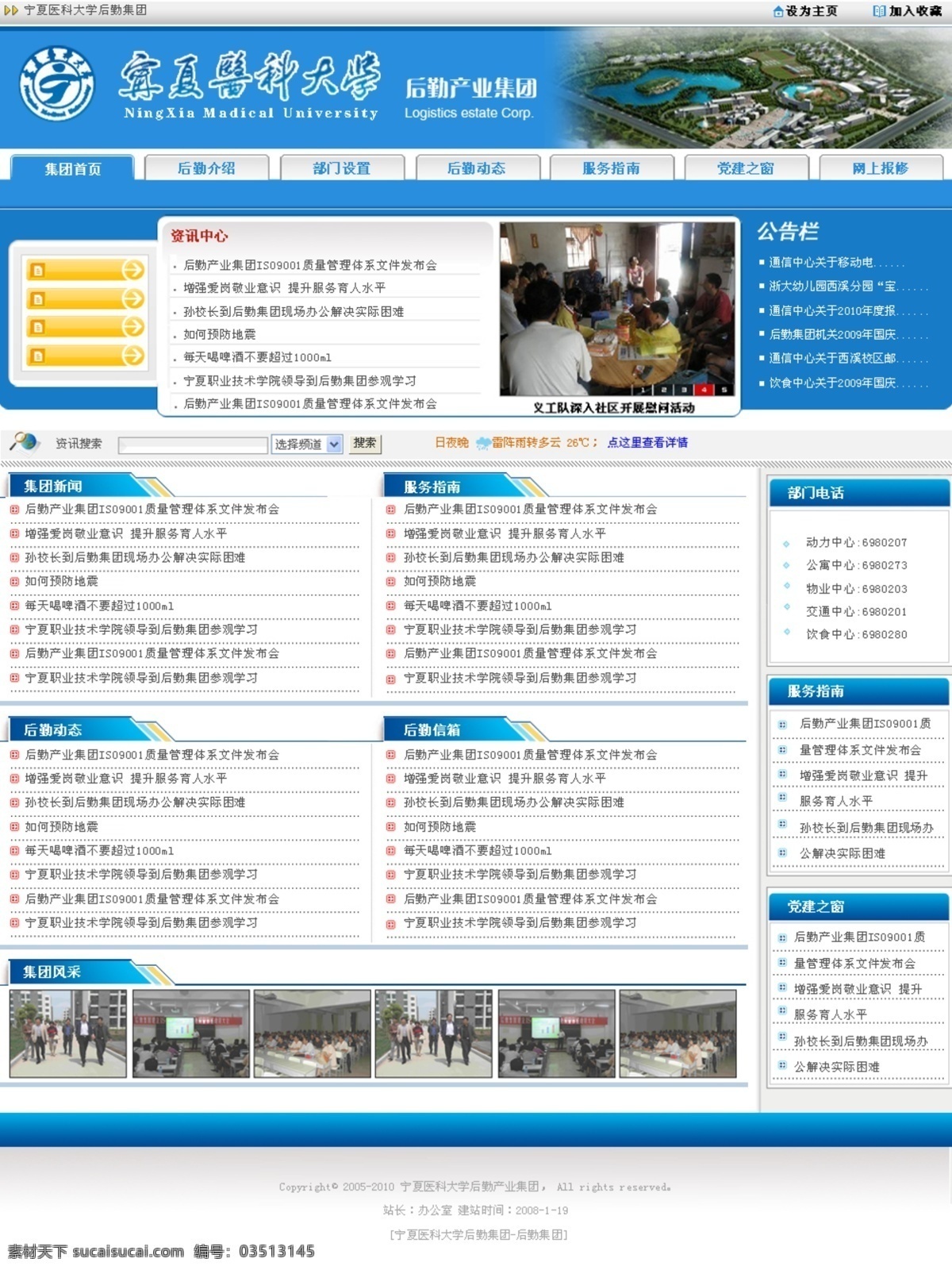Select slide number 3 on photo slideshow
This screenshot has height=1270, width=952.
684,390
